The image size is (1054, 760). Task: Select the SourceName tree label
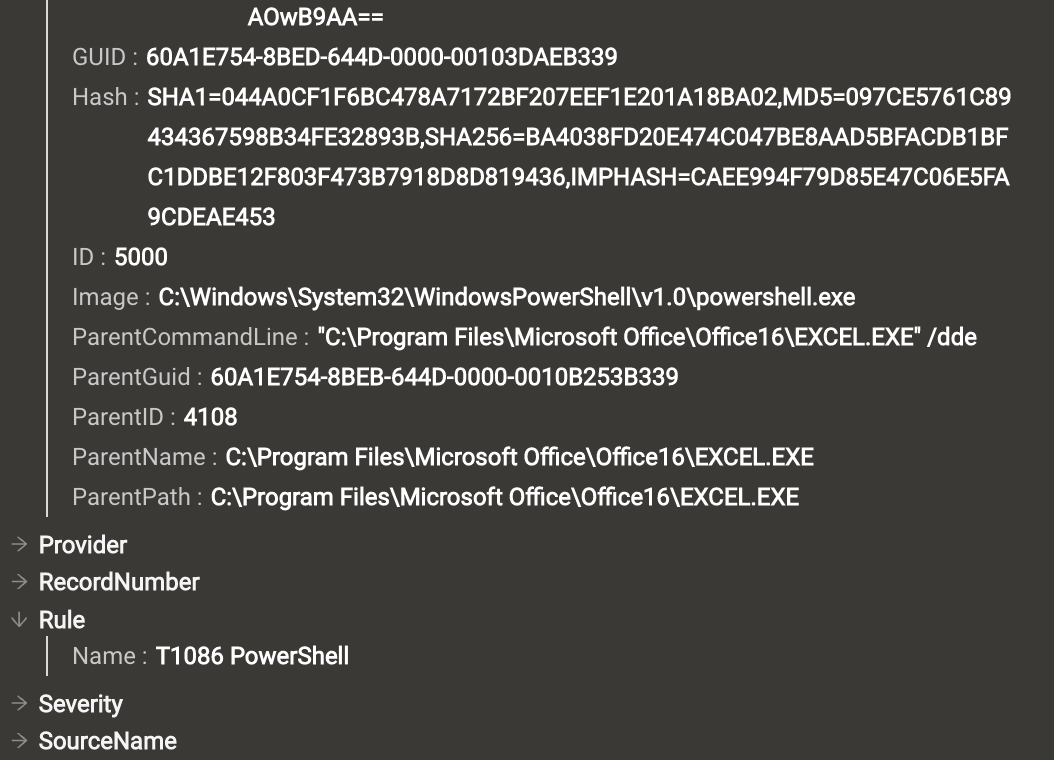[x=108, y=741]
